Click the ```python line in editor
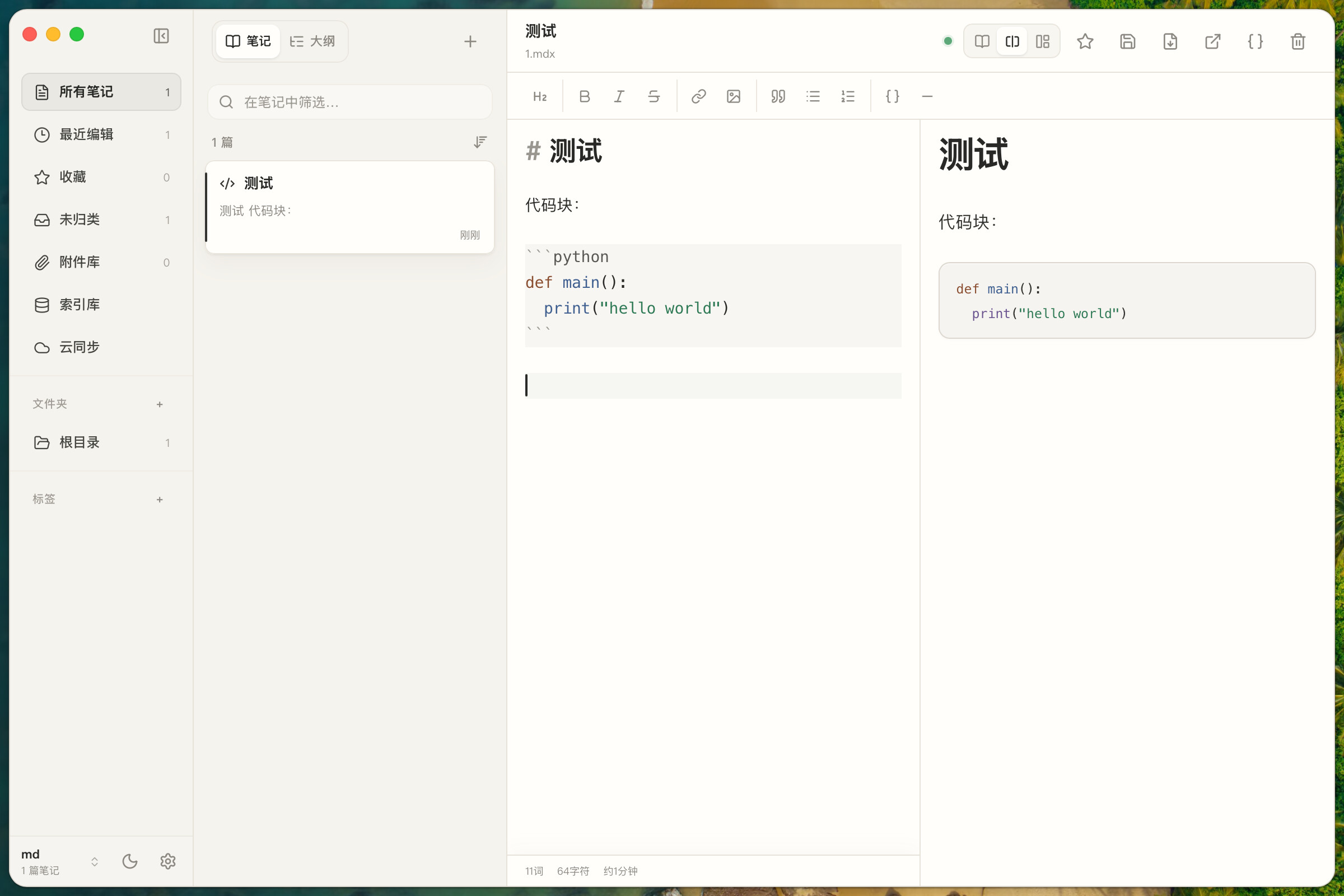Image resolution: width=1344 pixels, height=896 pixels. click(567, 257)
